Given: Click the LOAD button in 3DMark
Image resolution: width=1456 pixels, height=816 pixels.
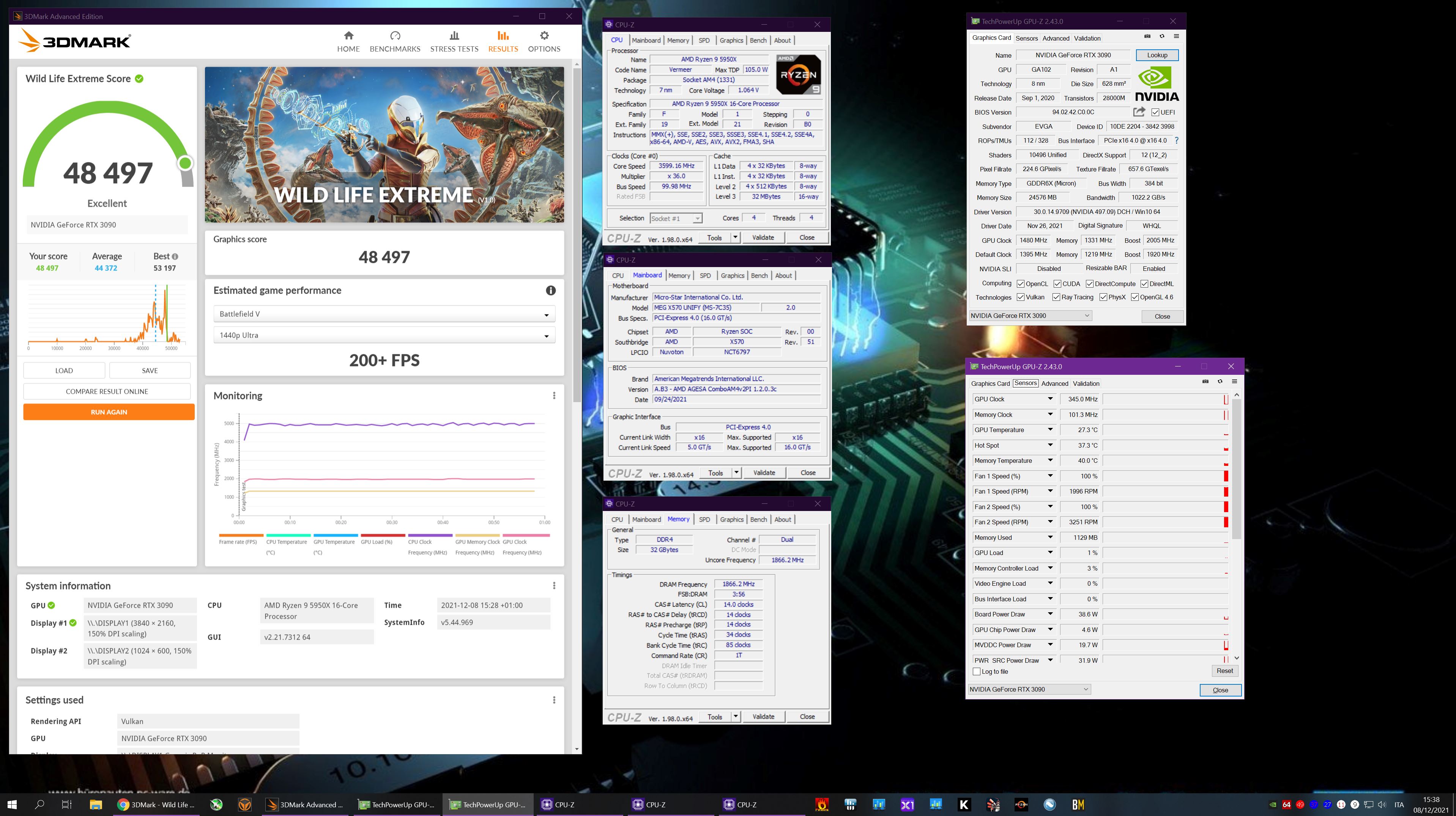Looking at the screenshot, I should coord(64,371).
